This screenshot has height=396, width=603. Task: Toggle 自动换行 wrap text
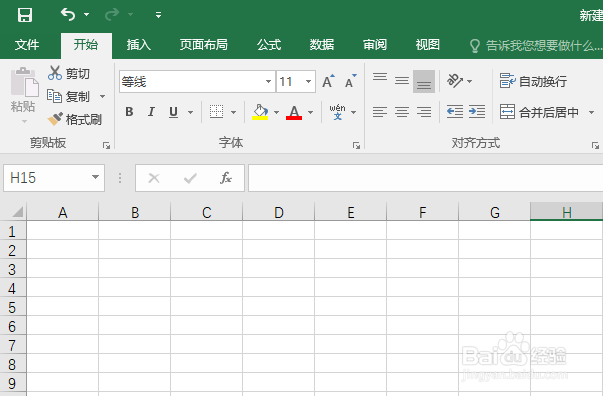533,81
